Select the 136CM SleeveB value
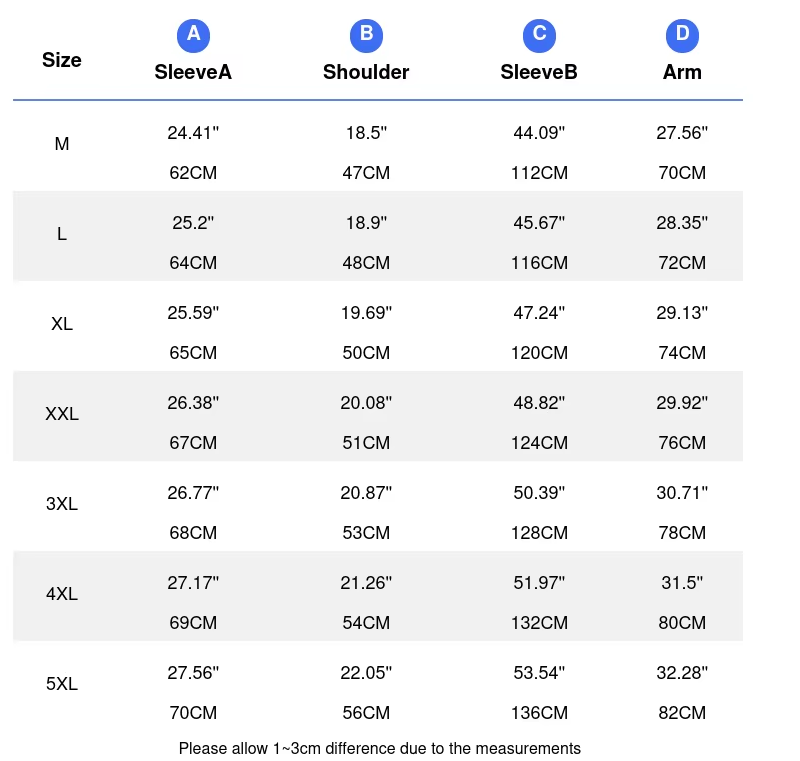The width and height of the screenshot is (800, 761). pyautogui.click(x=539, y=713)
